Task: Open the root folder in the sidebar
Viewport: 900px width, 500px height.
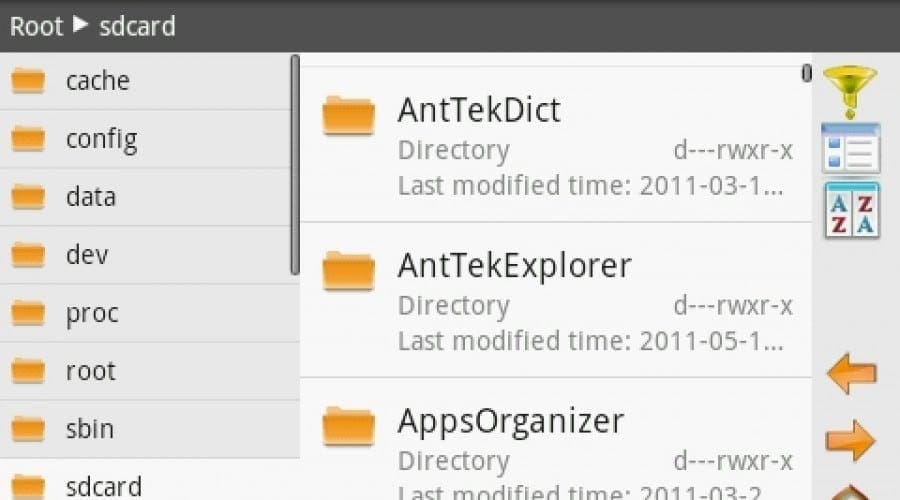Action: (150, 371)
